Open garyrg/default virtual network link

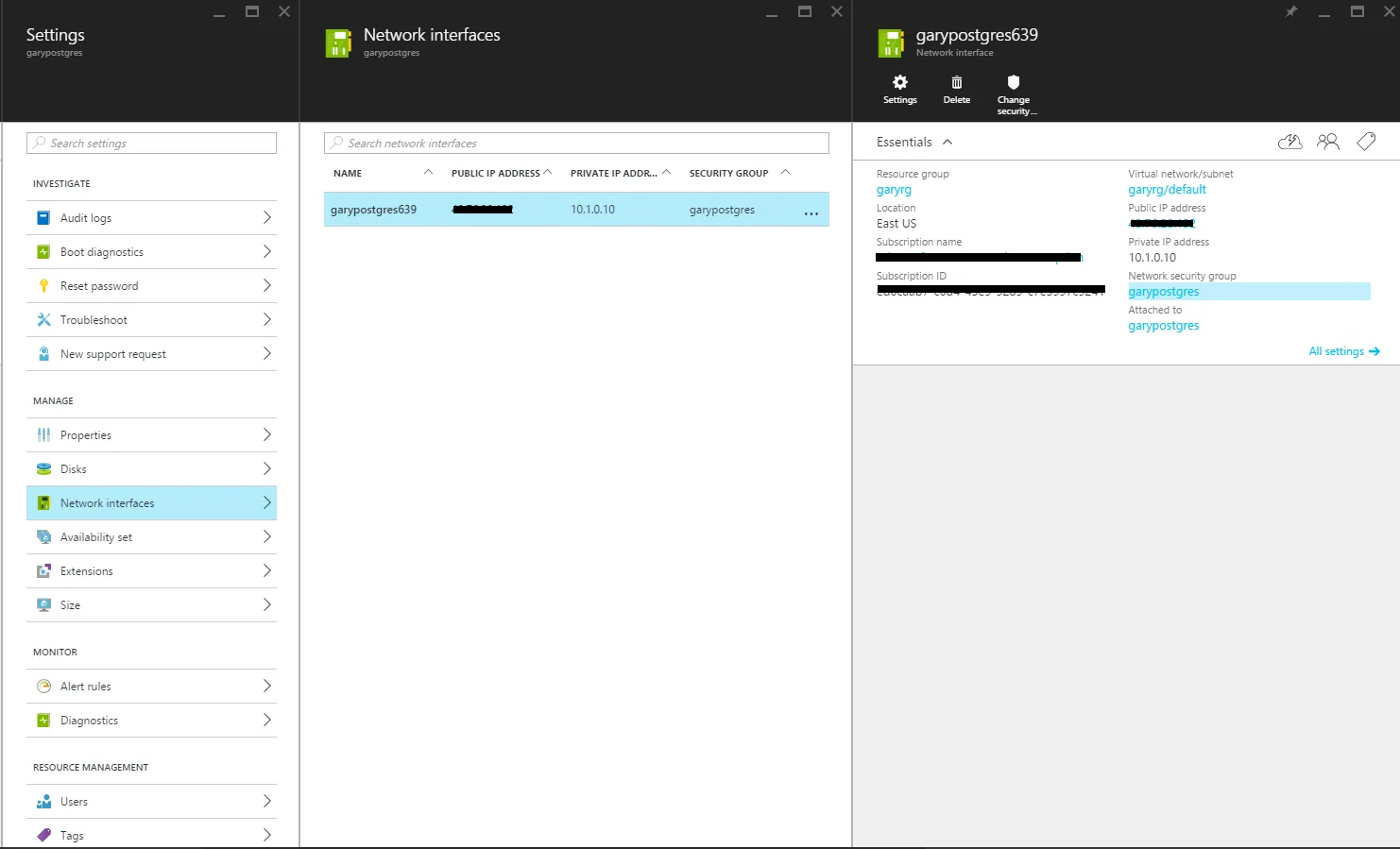[1167, 190]
